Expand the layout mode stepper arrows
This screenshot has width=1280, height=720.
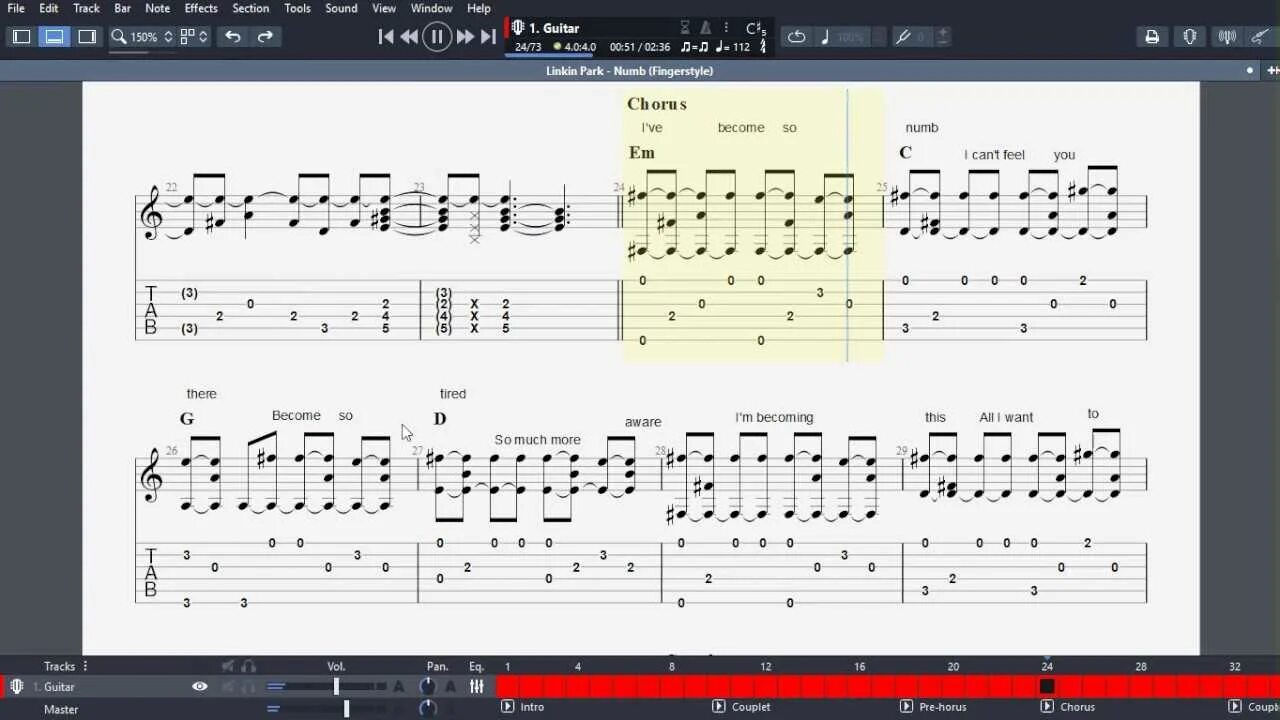click(x=203, y=37)
